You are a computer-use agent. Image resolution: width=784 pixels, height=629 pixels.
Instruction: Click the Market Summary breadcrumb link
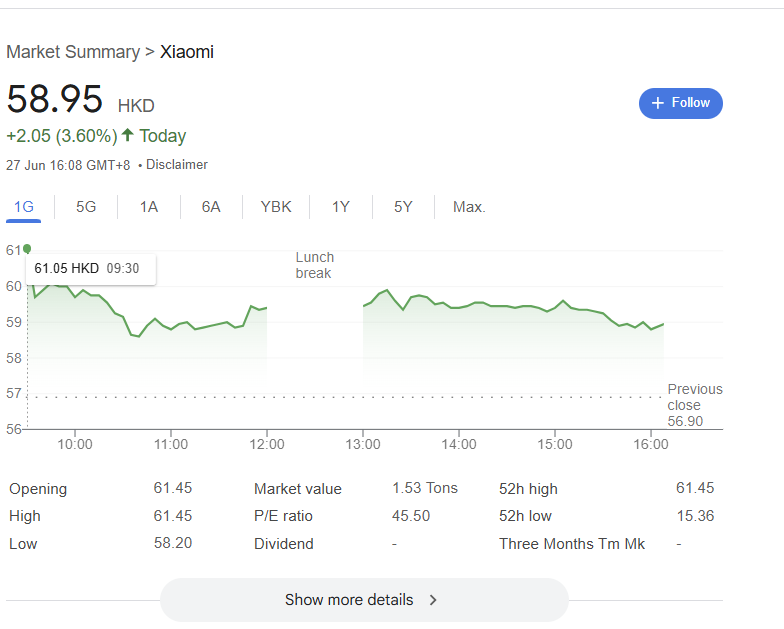[73, 52]
